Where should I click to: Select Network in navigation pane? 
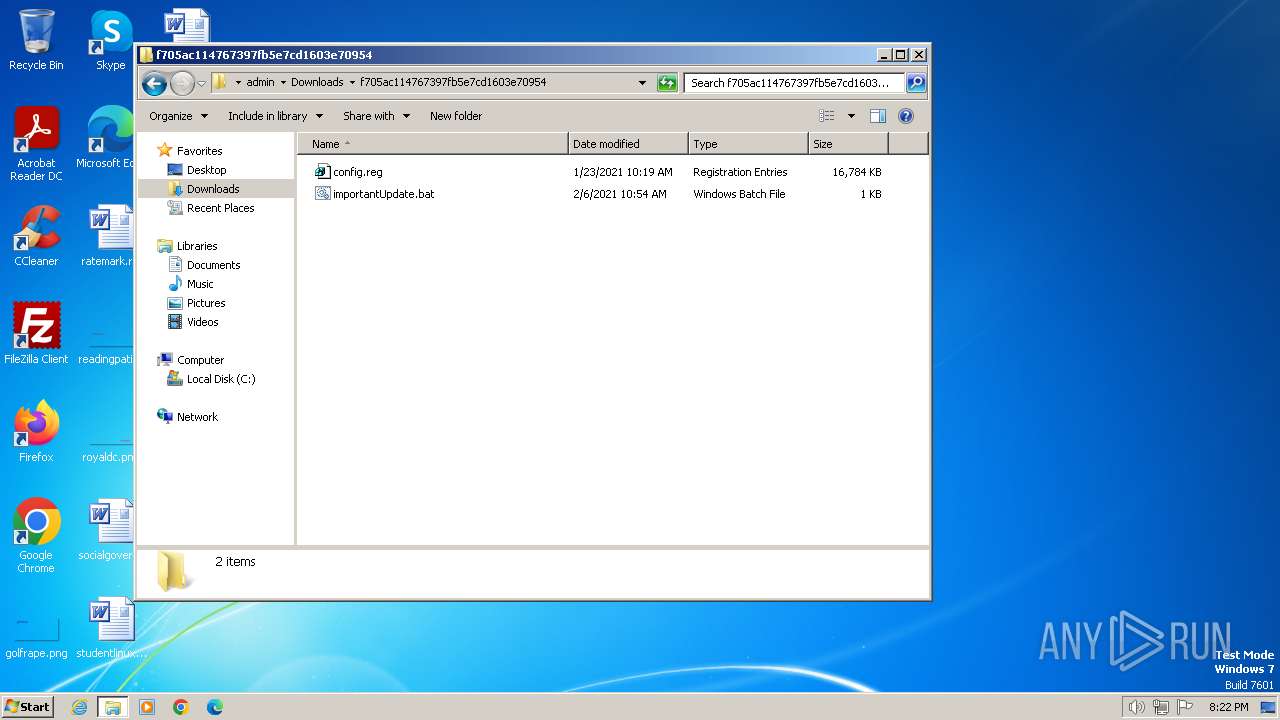point(197,417)
